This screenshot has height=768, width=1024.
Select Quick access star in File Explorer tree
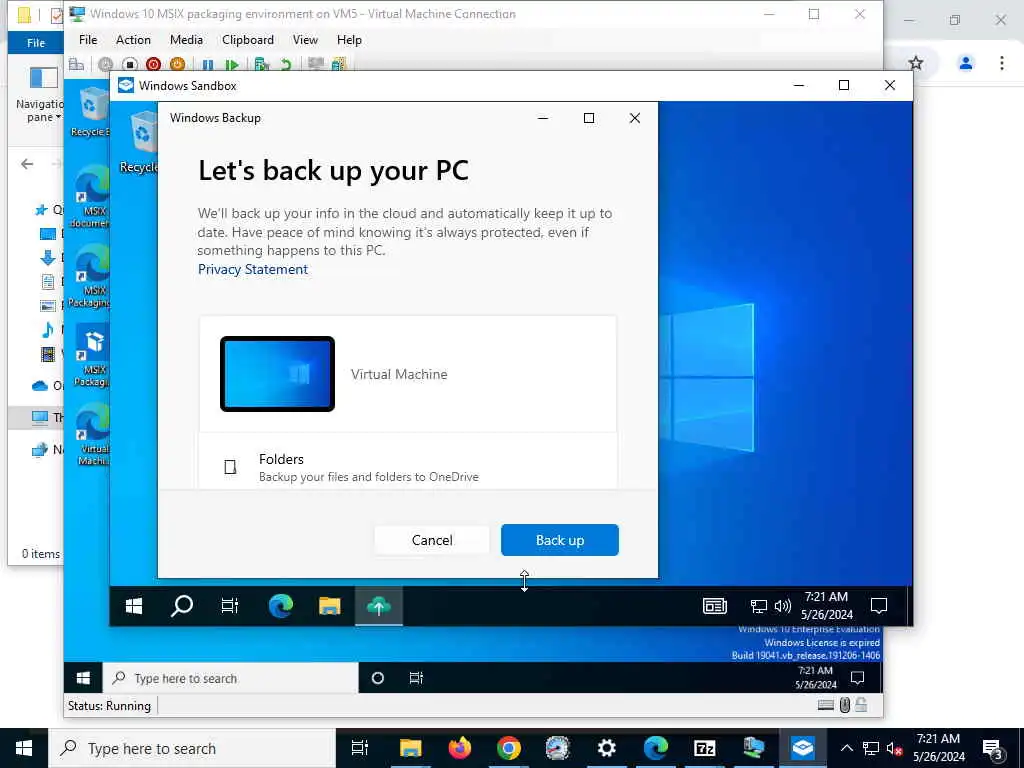point(41,210)
